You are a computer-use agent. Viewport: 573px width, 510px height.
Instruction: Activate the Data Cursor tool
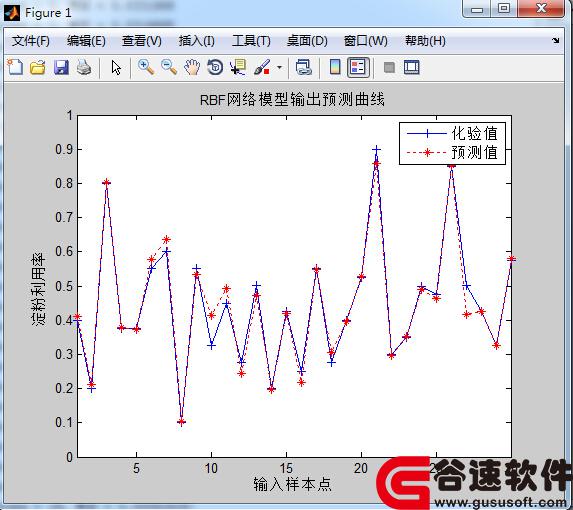[x=238, y=67]
